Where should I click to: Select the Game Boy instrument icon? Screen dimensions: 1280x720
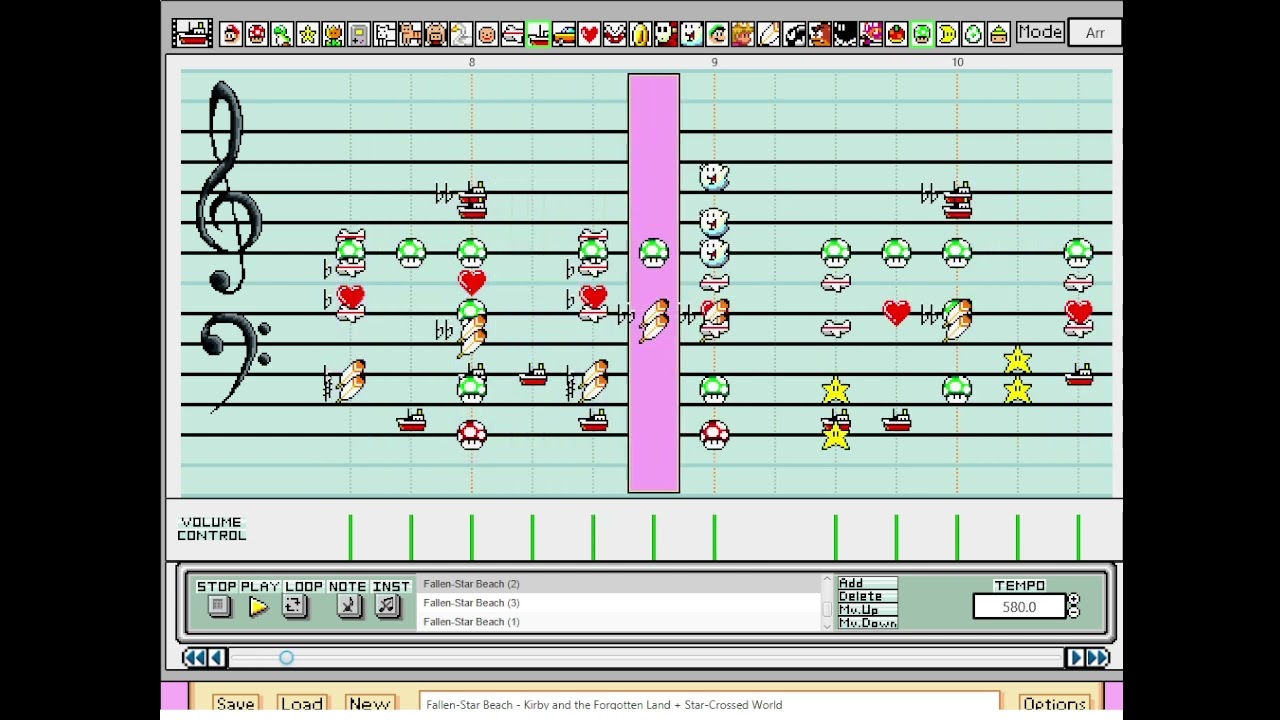pyautogui.click(x=359, y=34)
